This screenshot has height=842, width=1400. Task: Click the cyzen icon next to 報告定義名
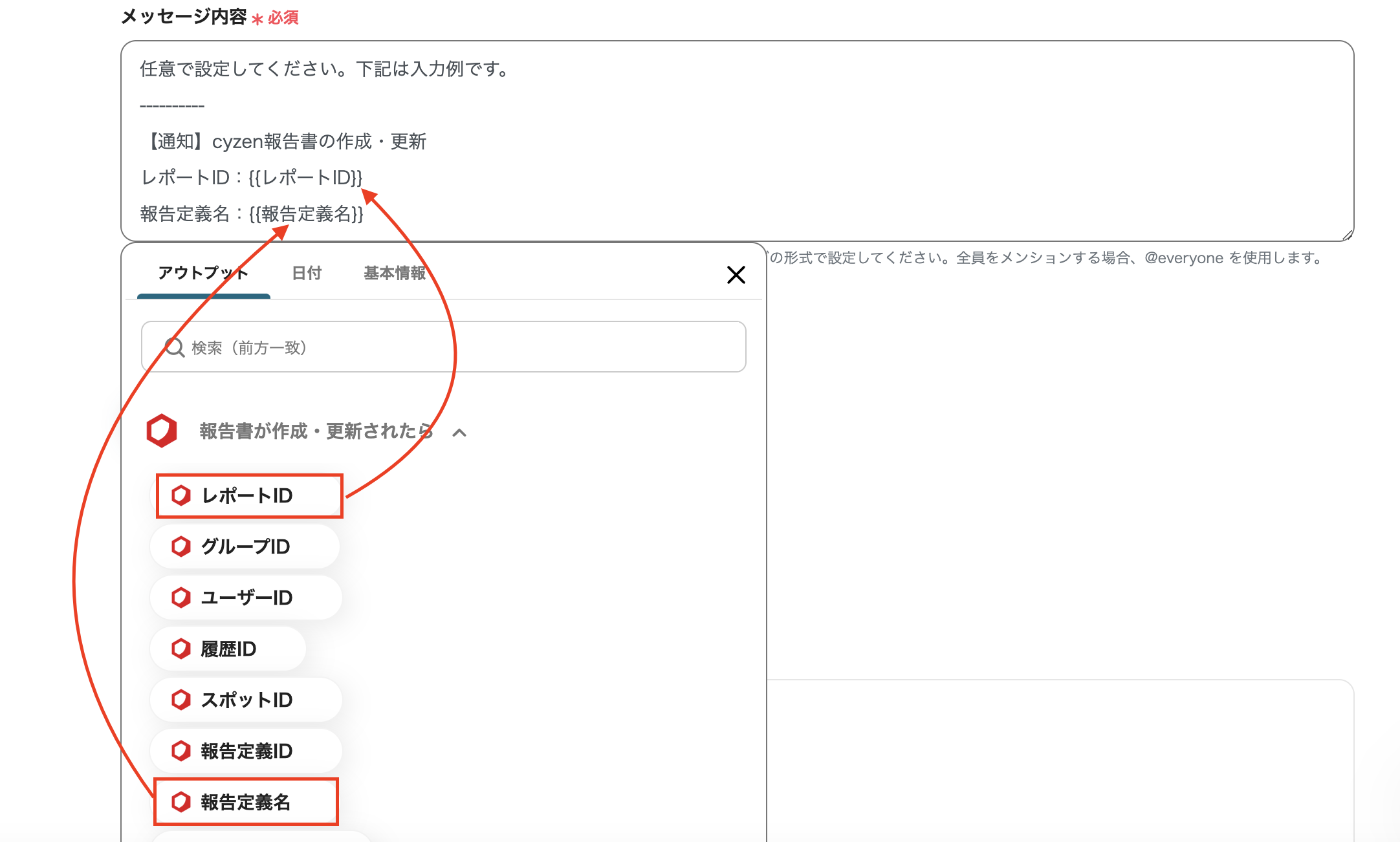(x=180, y=802)
